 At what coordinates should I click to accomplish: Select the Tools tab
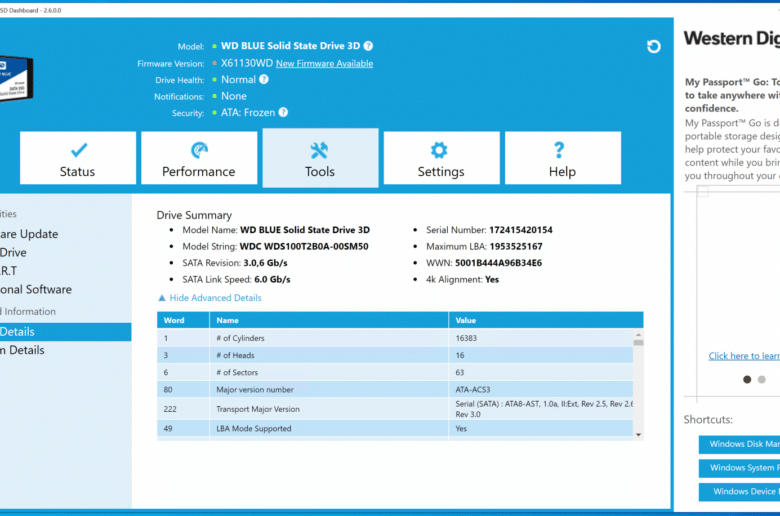point(320,158)
